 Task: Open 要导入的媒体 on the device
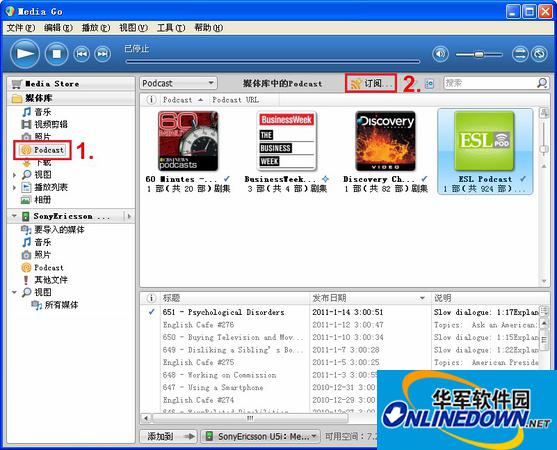tap(53, 230)
